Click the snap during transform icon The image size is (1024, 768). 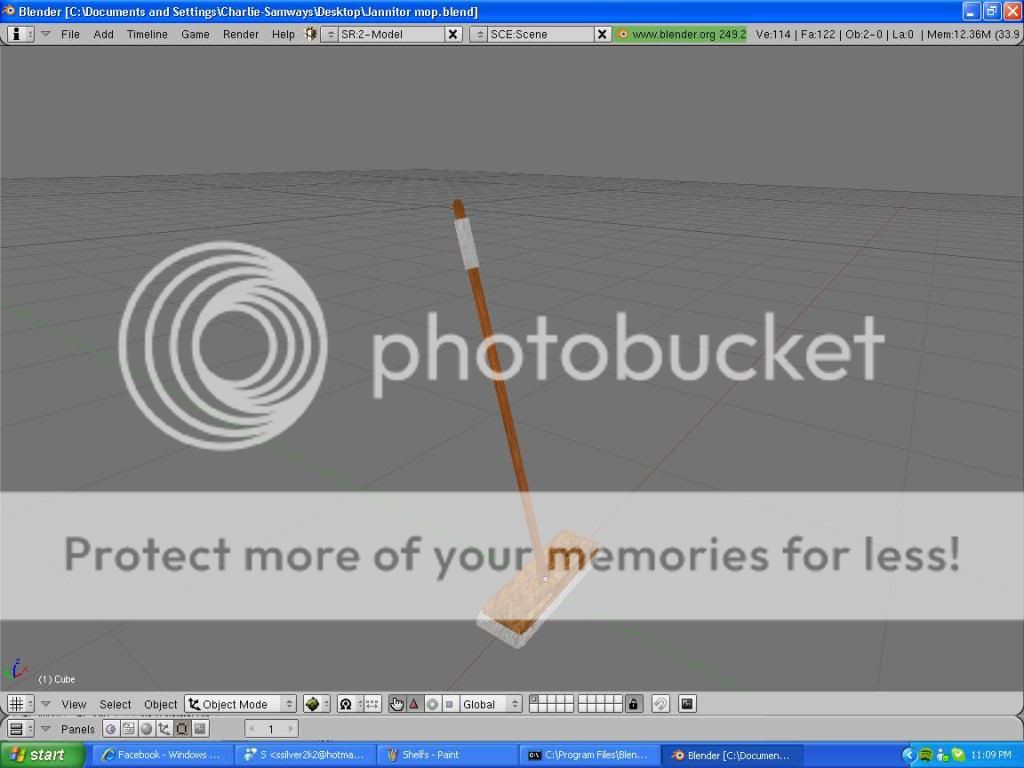(660, 704)
